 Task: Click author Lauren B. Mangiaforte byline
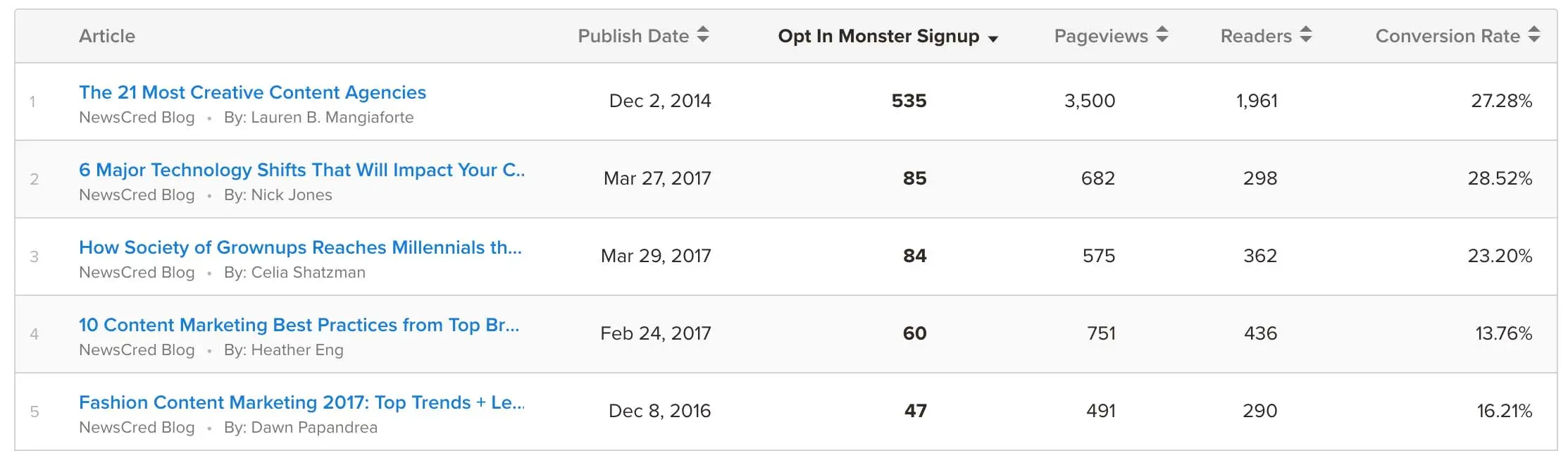tap(318, 118)
